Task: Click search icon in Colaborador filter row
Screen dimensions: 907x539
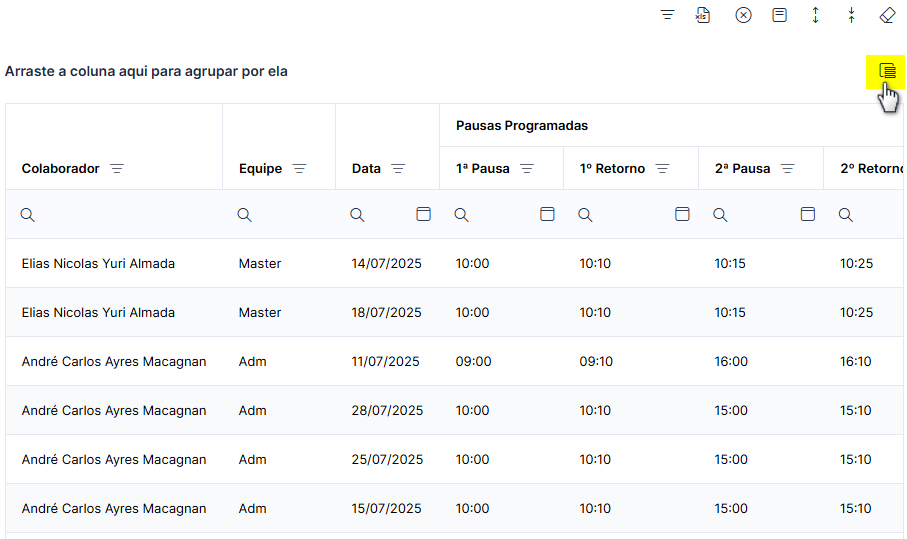Action: (27, 215)
